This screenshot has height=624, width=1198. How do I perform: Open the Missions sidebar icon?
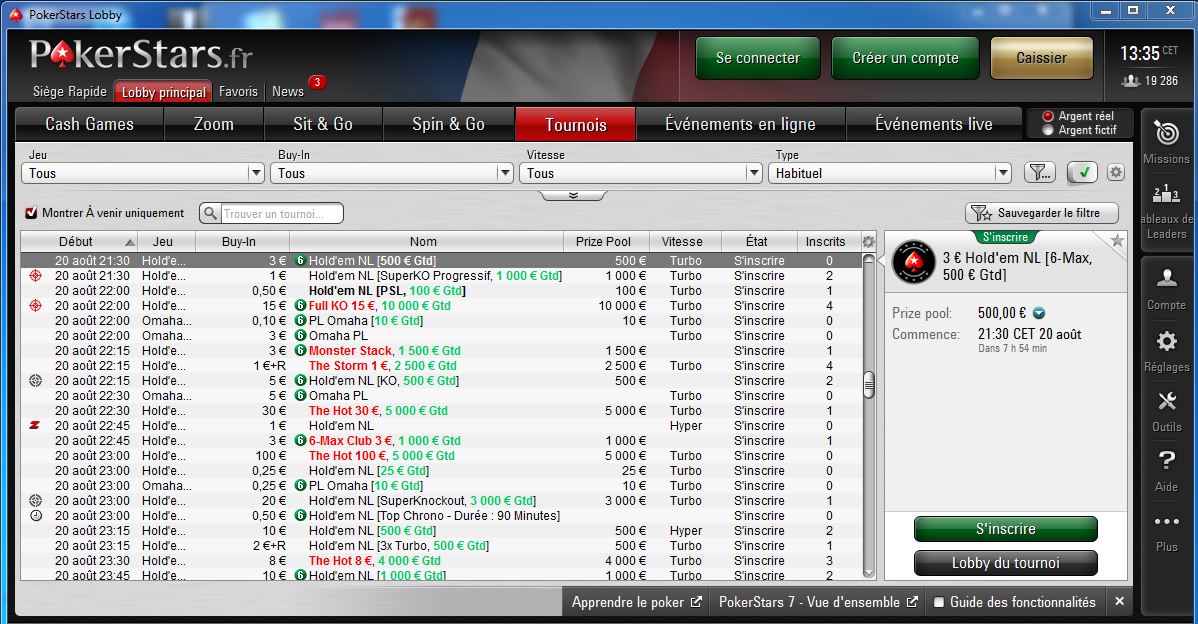pos(1166,134)
